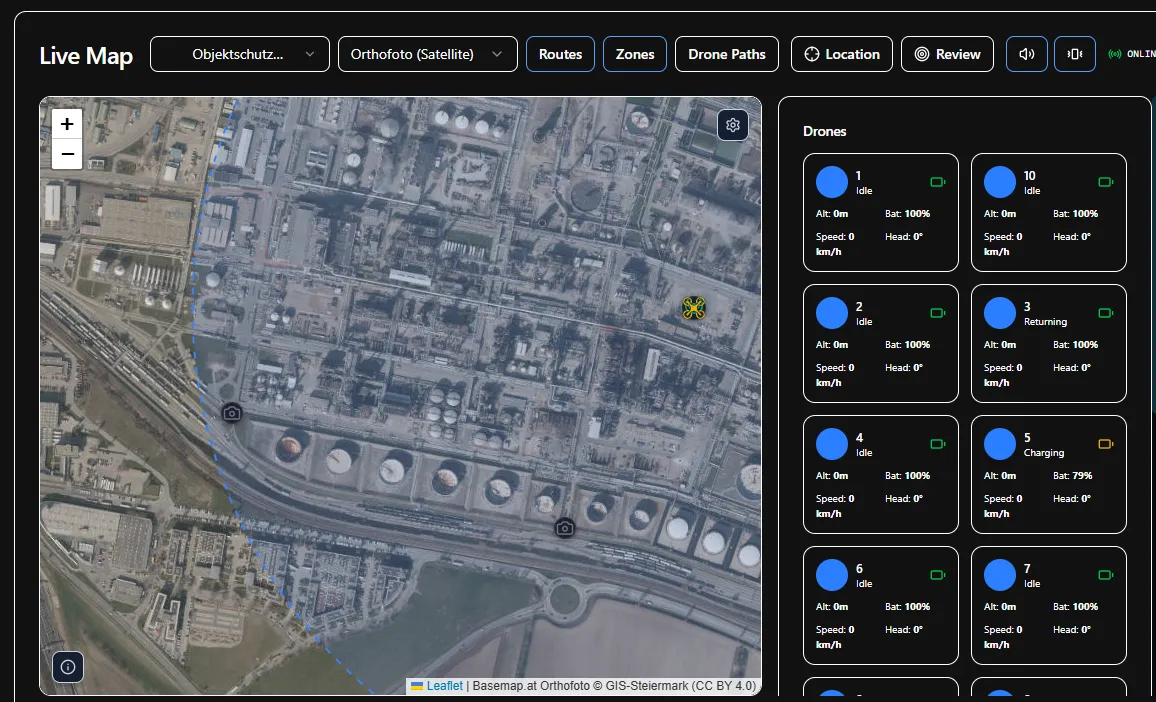Viewport: 1156px width, 702px height.
Task: Open the map settings gear
Action: tap(733, 125)
